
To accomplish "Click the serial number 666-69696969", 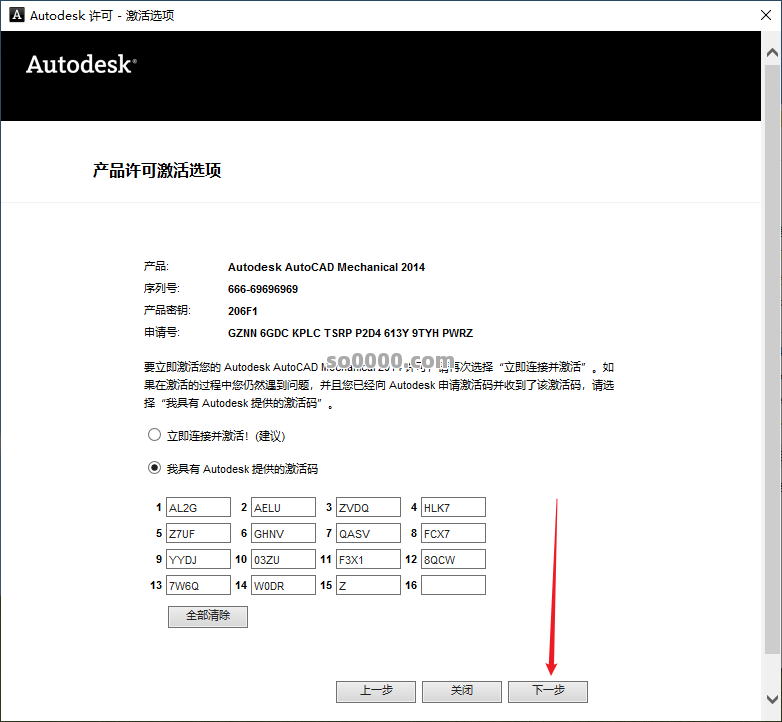I will pos(263,289).
